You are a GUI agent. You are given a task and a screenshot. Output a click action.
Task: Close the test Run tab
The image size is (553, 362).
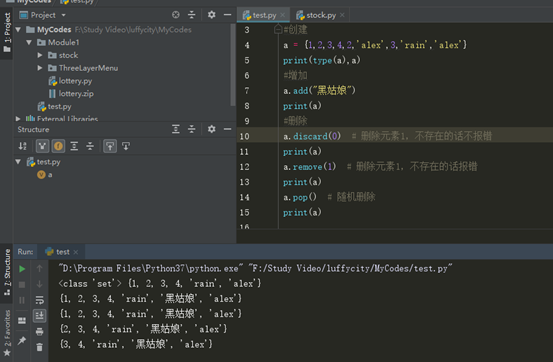75,252
